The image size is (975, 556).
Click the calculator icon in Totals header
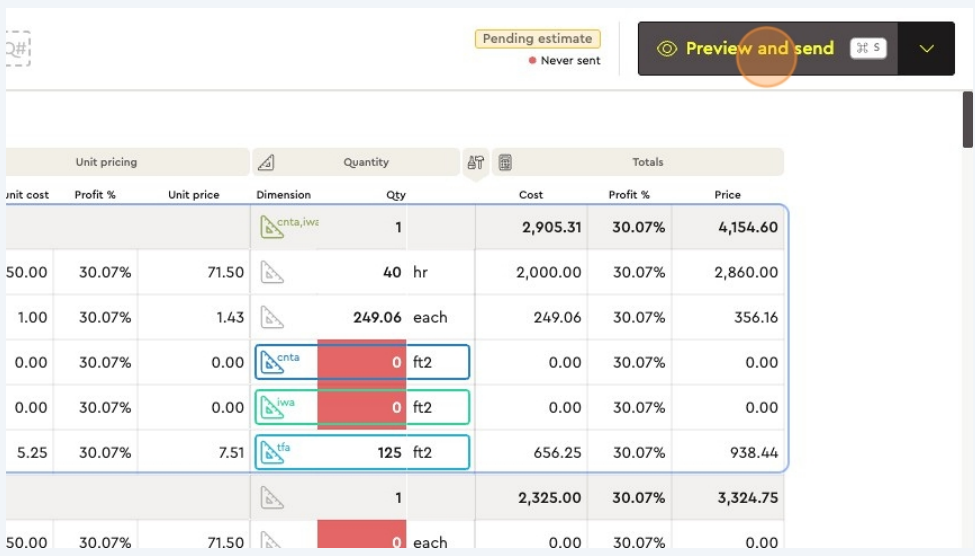pos(505,162)
